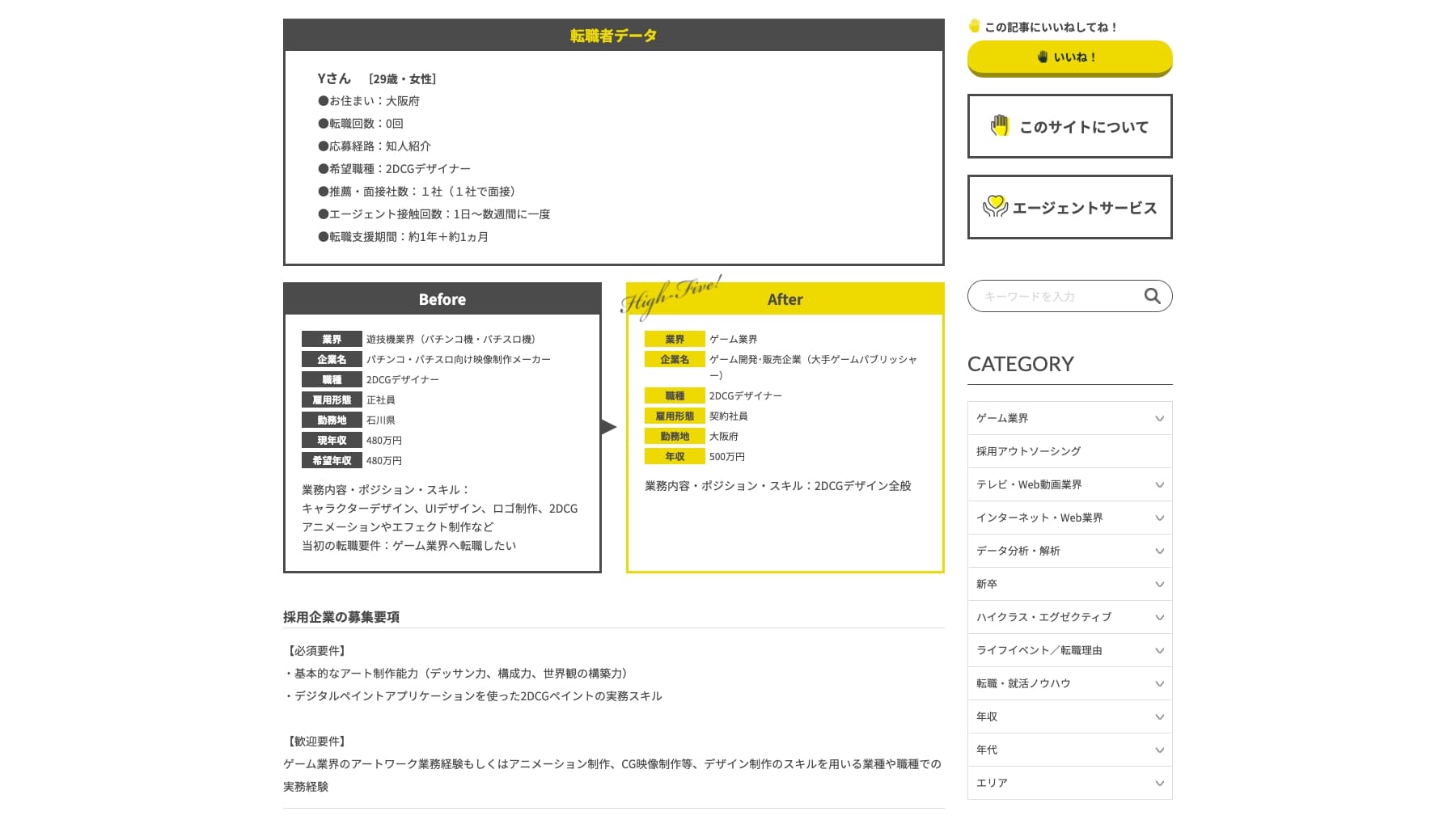Click the small hand icon beside この記事にいいねしてね
This screenshot has height=820, width=1456.
click(974, 26)
